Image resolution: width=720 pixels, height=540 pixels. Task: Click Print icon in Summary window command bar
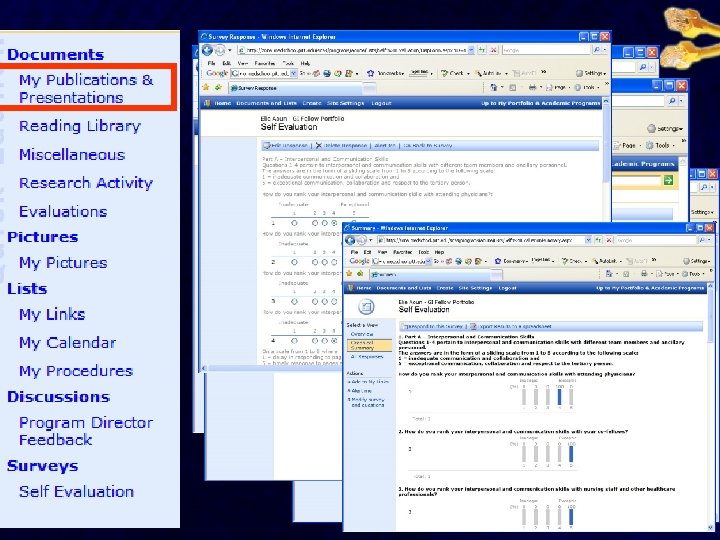(x=644, y=274)
